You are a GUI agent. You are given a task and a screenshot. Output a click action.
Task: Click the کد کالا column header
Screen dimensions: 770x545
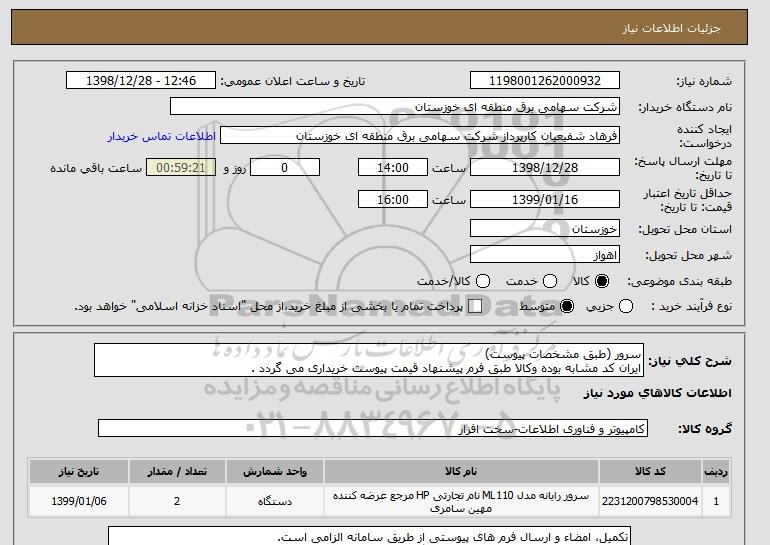tap(650, 471)
